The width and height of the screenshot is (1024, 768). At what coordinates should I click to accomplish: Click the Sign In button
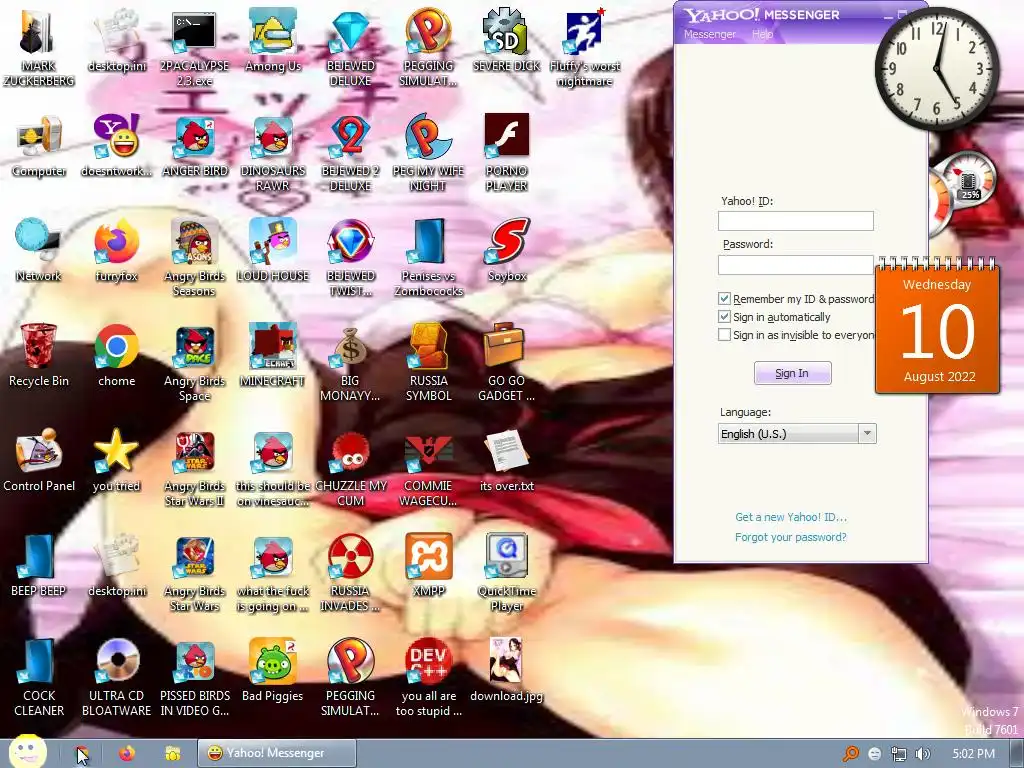(792, 373)
